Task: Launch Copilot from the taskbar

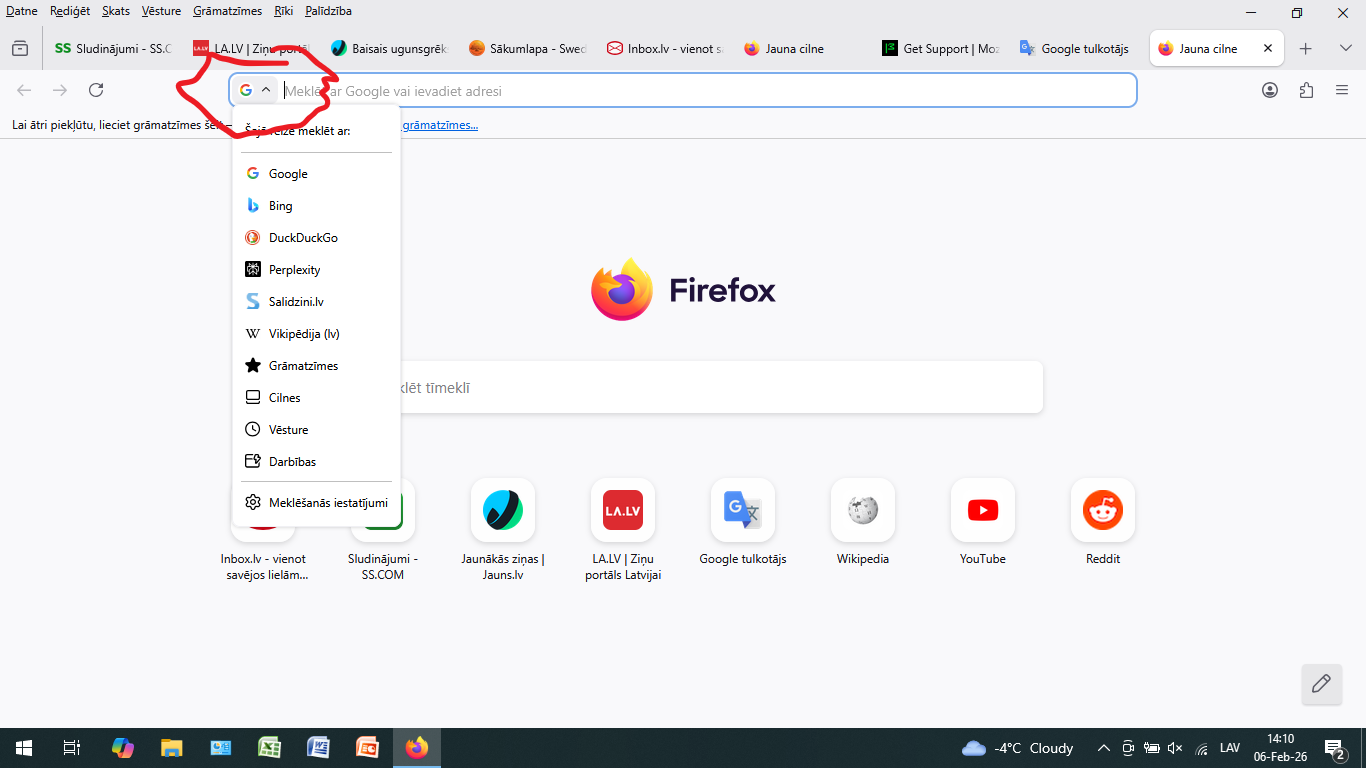Action: click(x=122, y=748)
